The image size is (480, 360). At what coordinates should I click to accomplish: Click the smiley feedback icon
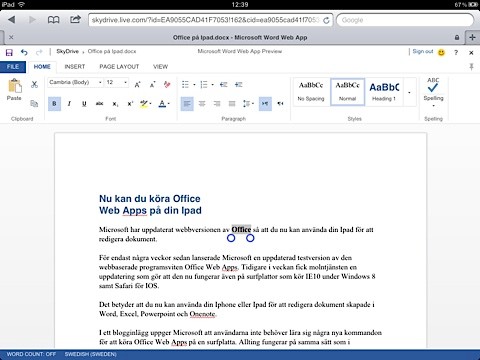441,52
